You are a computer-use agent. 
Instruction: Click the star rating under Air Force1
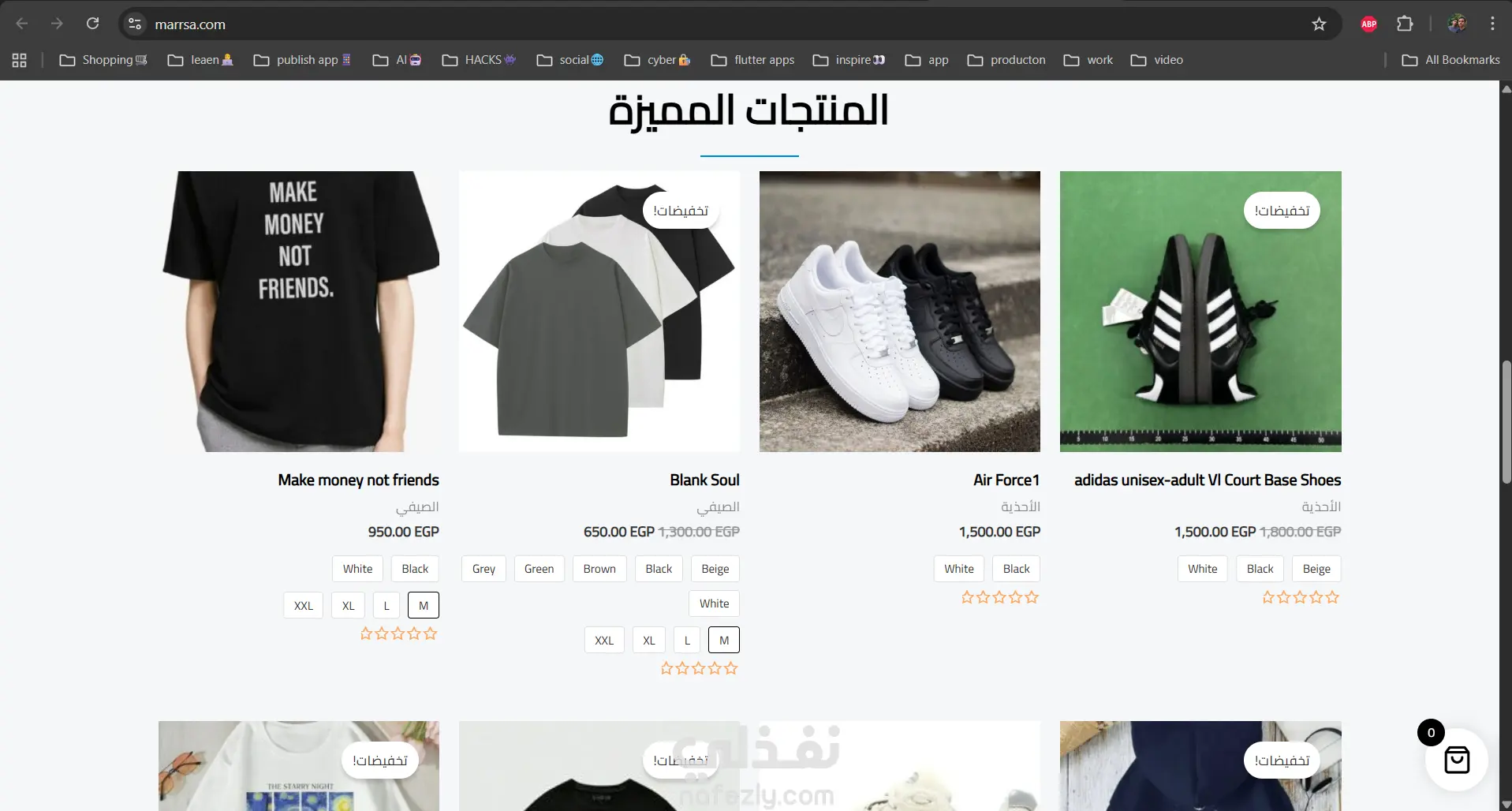point(999,597)
